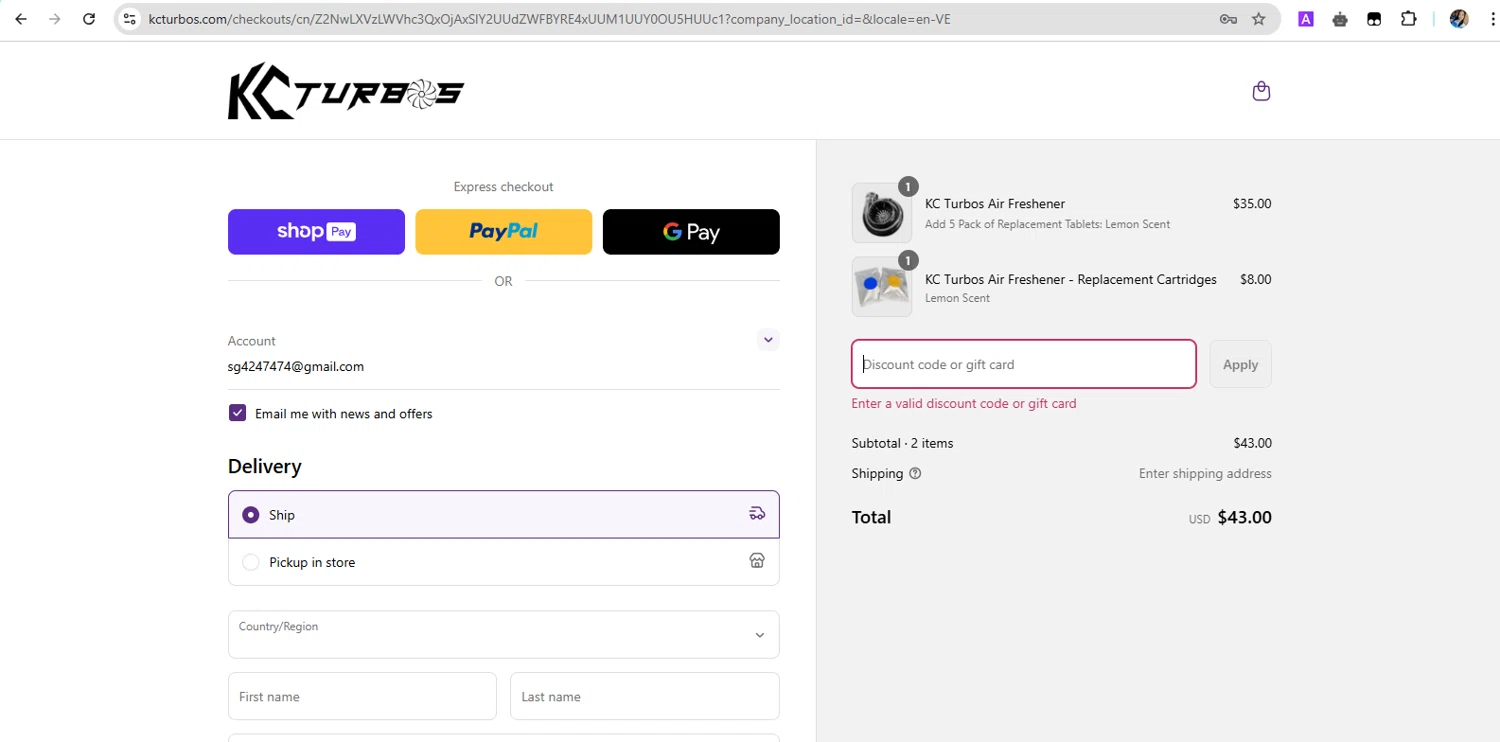
Task: Click the KC Turbos Air Freshener thumbnail
Action: [x=882, y=213]
